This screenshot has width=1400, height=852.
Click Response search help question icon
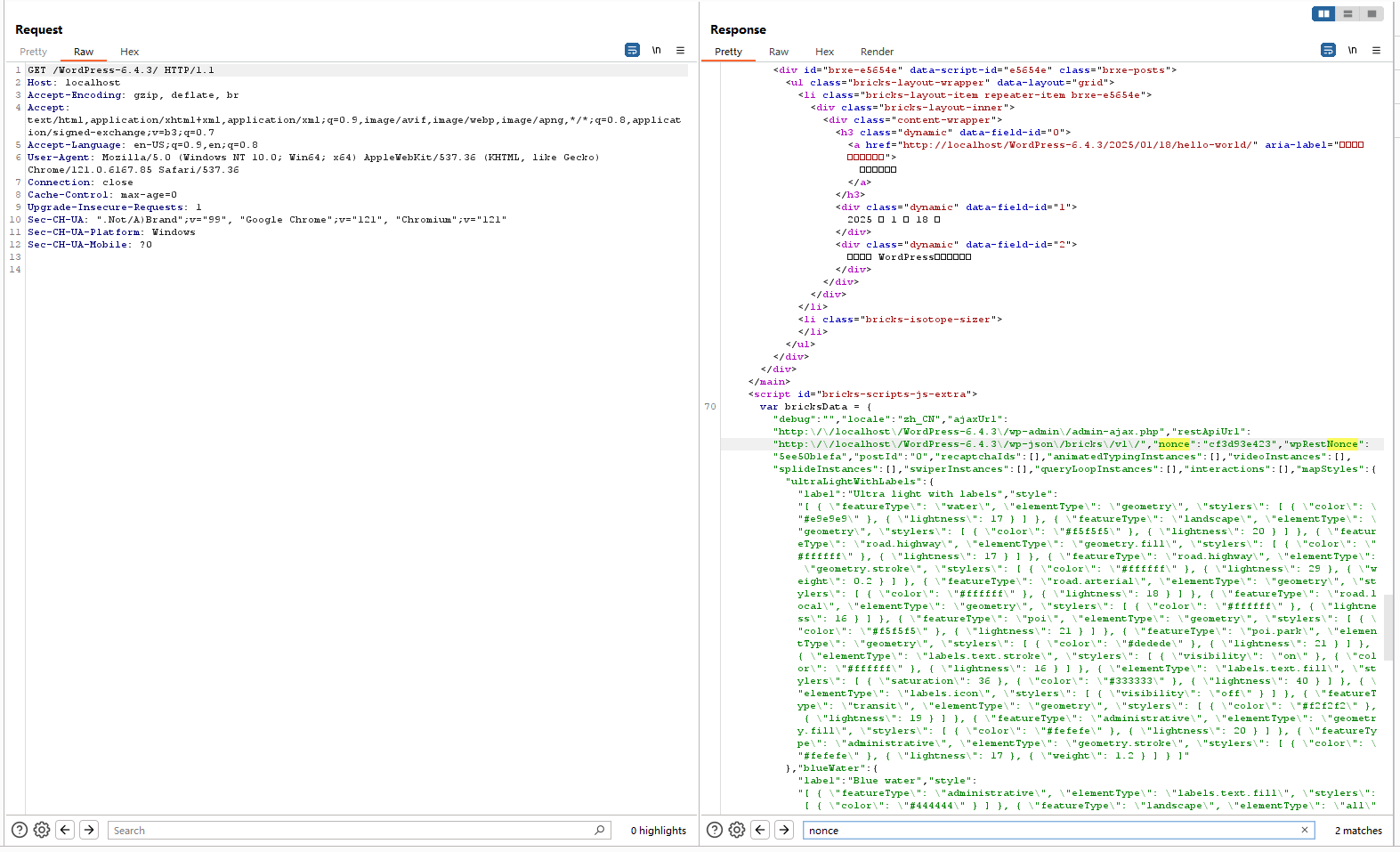(x=714, y=830)
